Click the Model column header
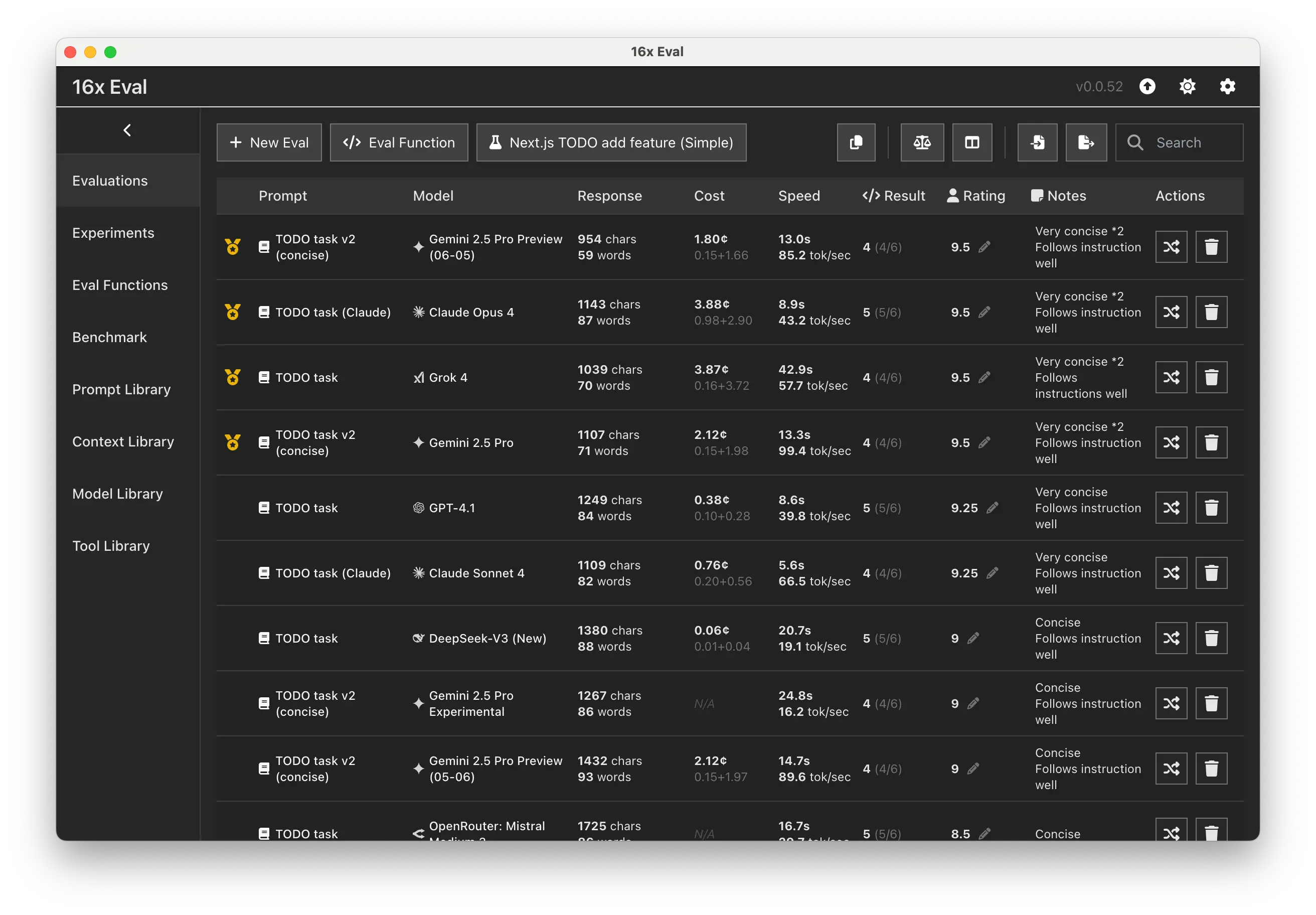The height and width of the screenshot is (915, 1316). tap(433, 196)
